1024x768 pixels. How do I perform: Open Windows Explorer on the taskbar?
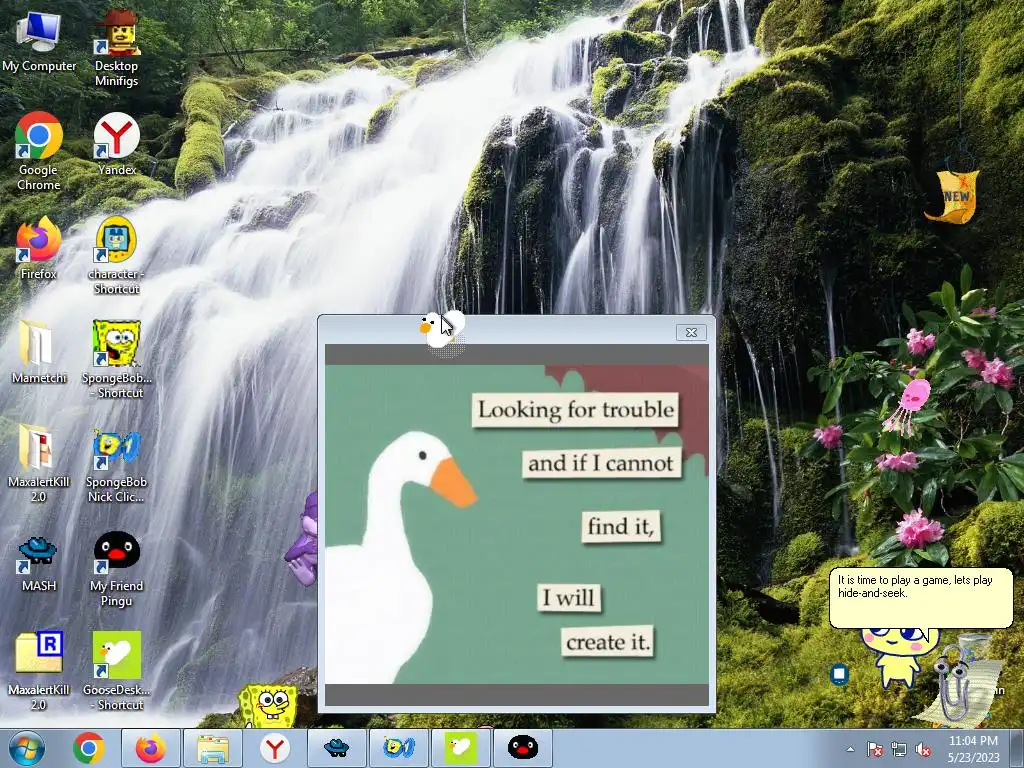pos(213,748)
